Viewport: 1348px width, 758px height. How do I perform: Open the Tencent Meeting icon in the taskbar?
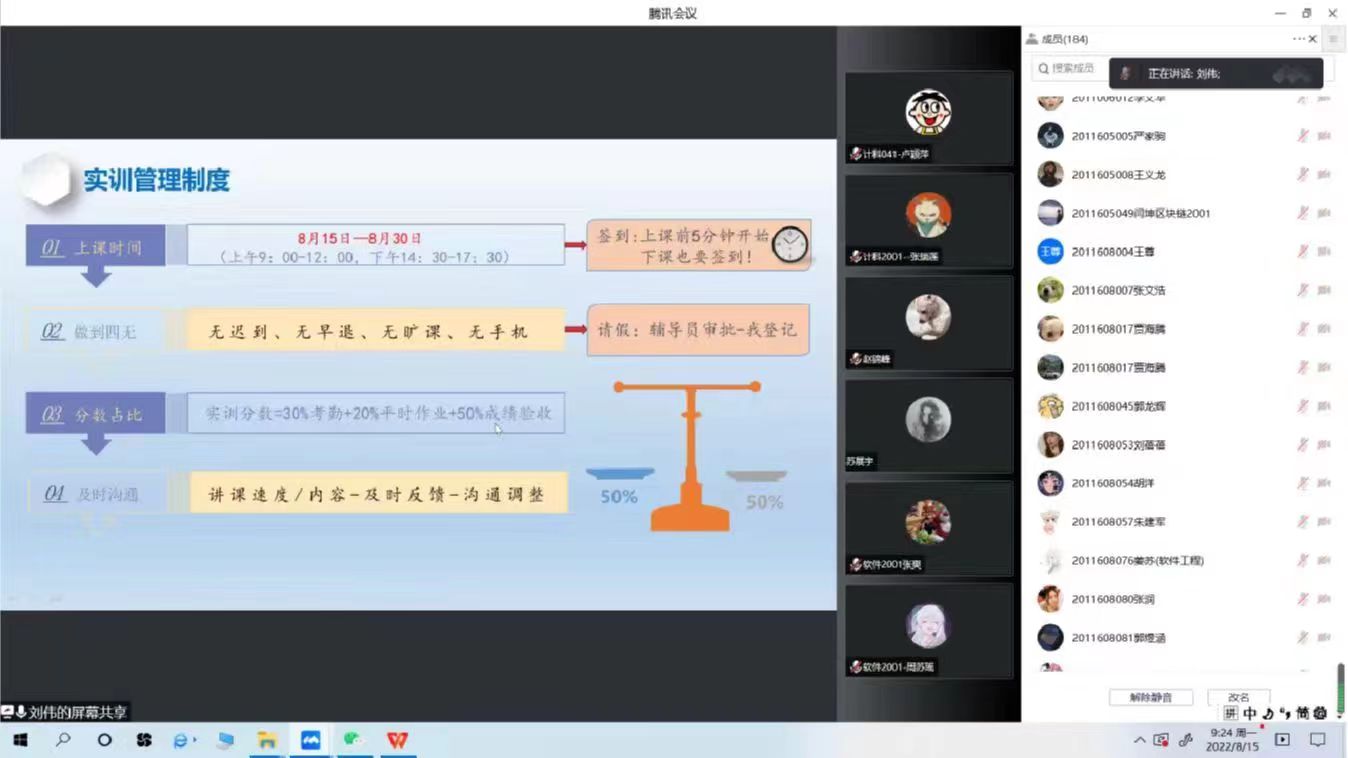coord(311,740)
